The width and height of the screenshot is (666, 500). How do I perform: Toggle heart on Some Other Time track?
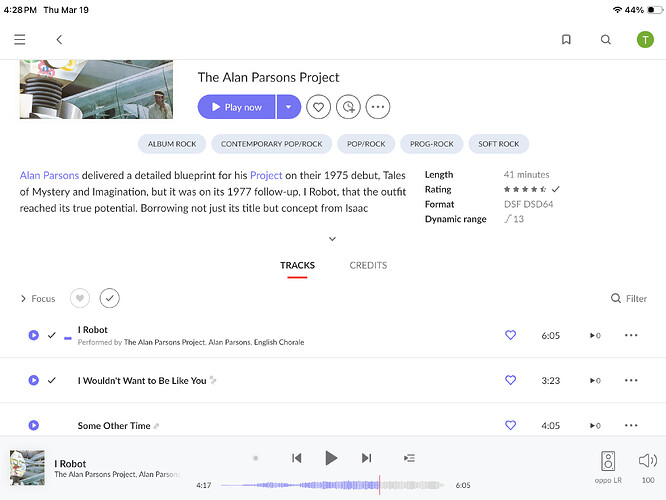511,425
